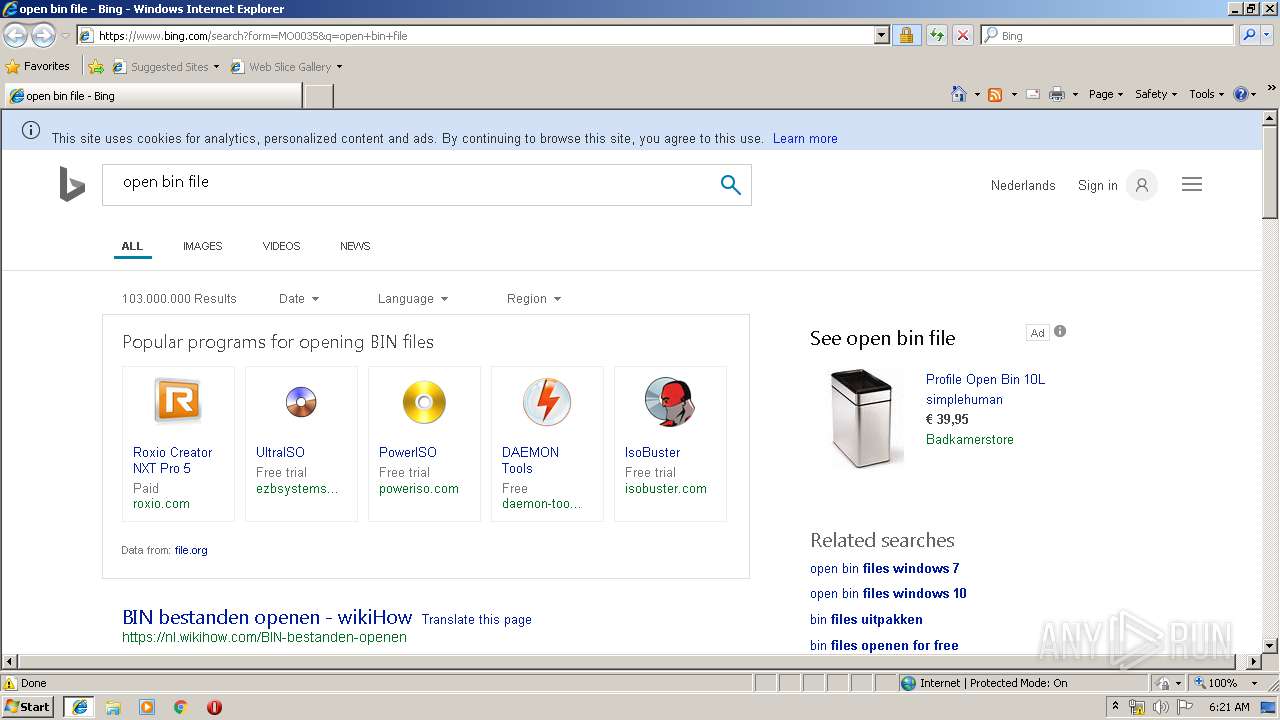This screenshot has width=1280, height=720.
Task: Click the Bing logo
Action: pos(72,184)
